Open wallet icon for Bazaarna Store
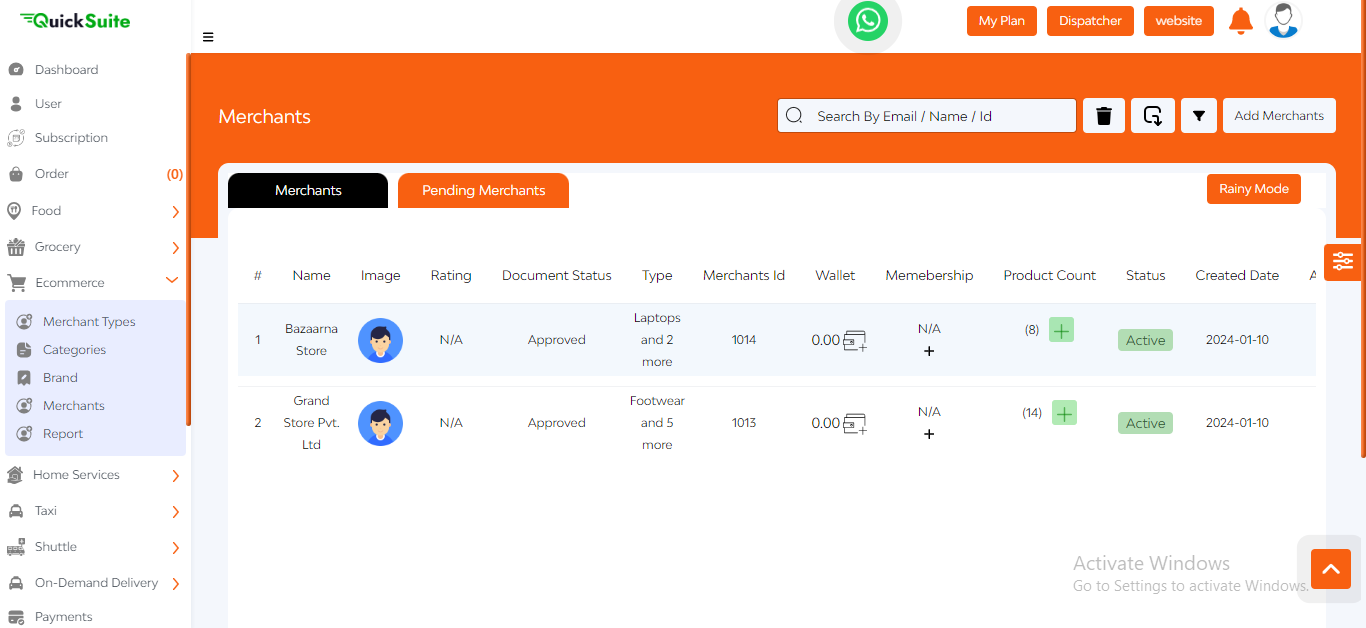 coord(854,341)
